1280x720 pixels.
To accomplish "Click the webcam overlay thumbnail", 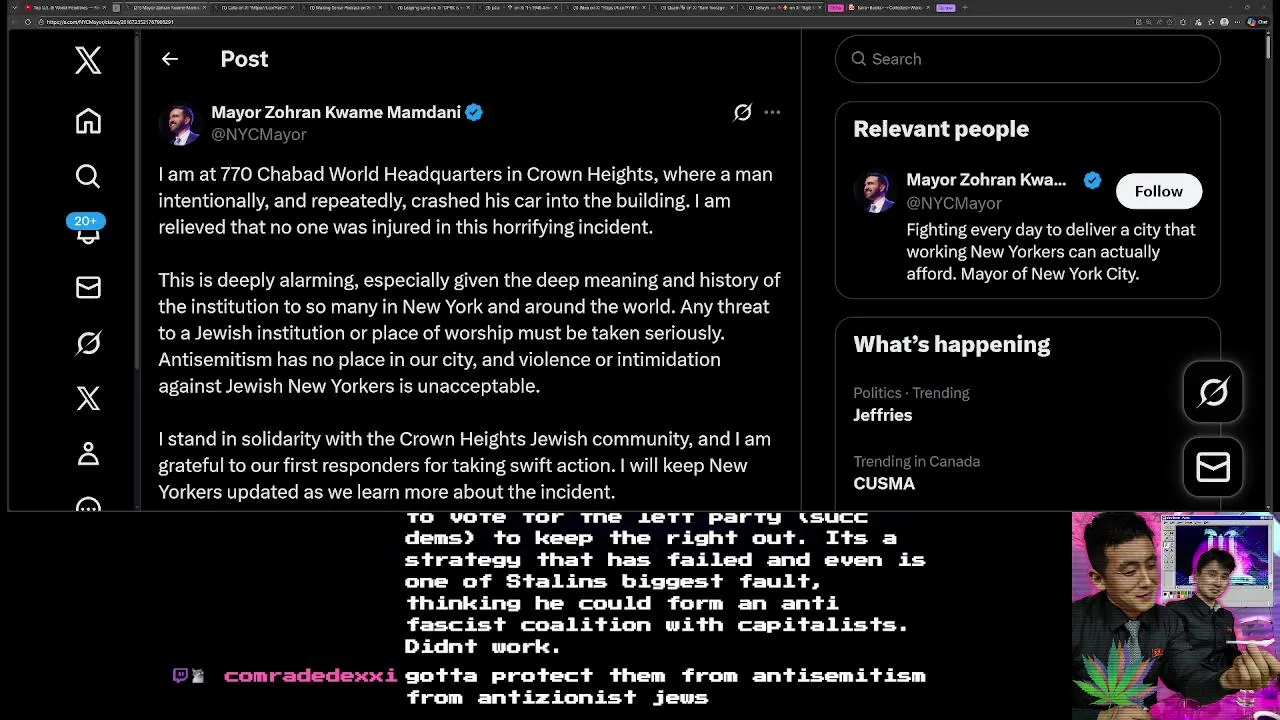I will tap(1175, 616).
